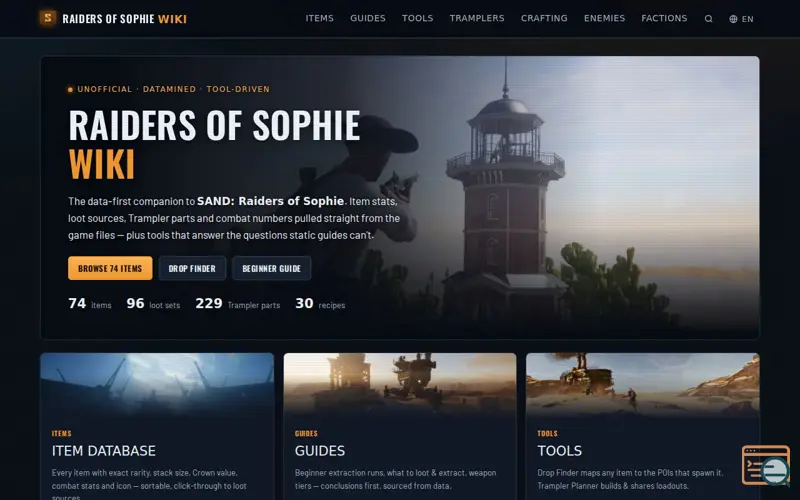
Task: Open the EN language selector
Action: click(741, 19)
